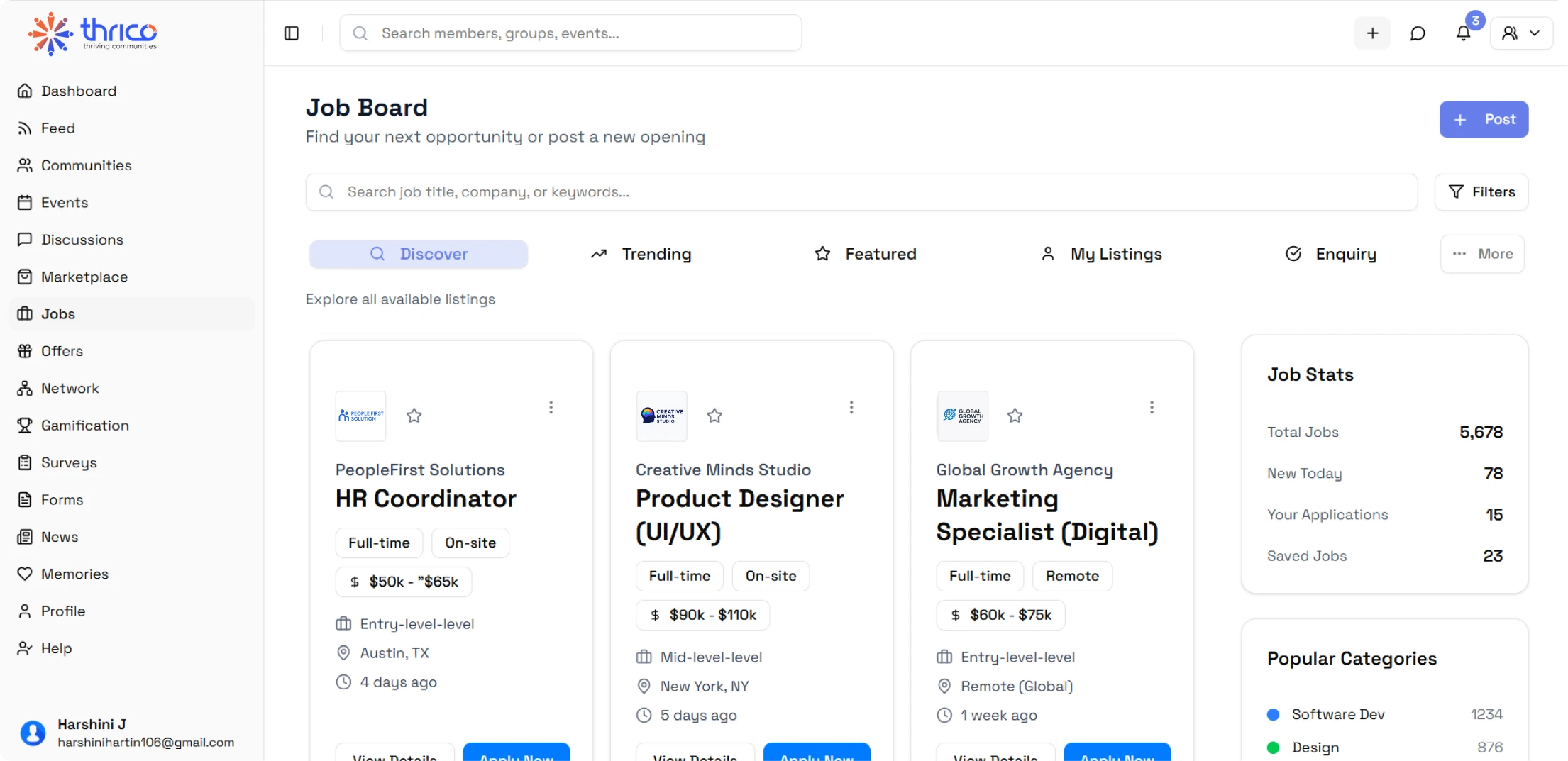Open the notifications bell icon
This screenshot has height=761, width=1568.
1463,33
